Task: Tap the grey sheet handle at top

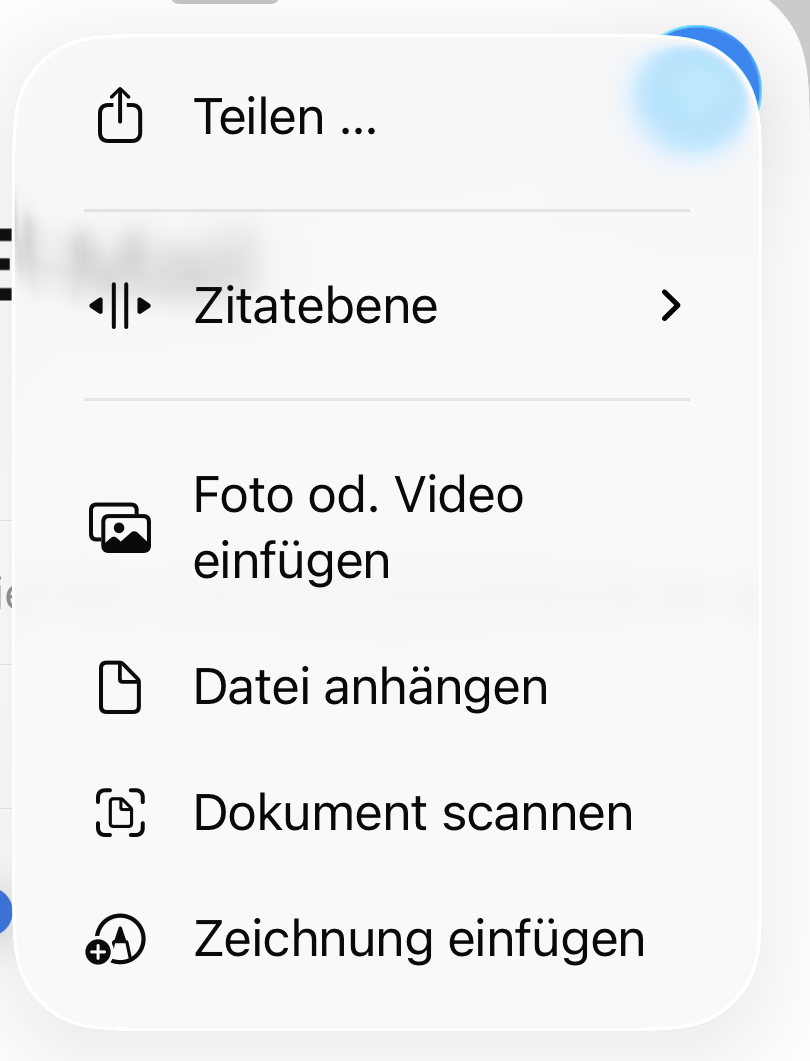Action: coord(225,3)
